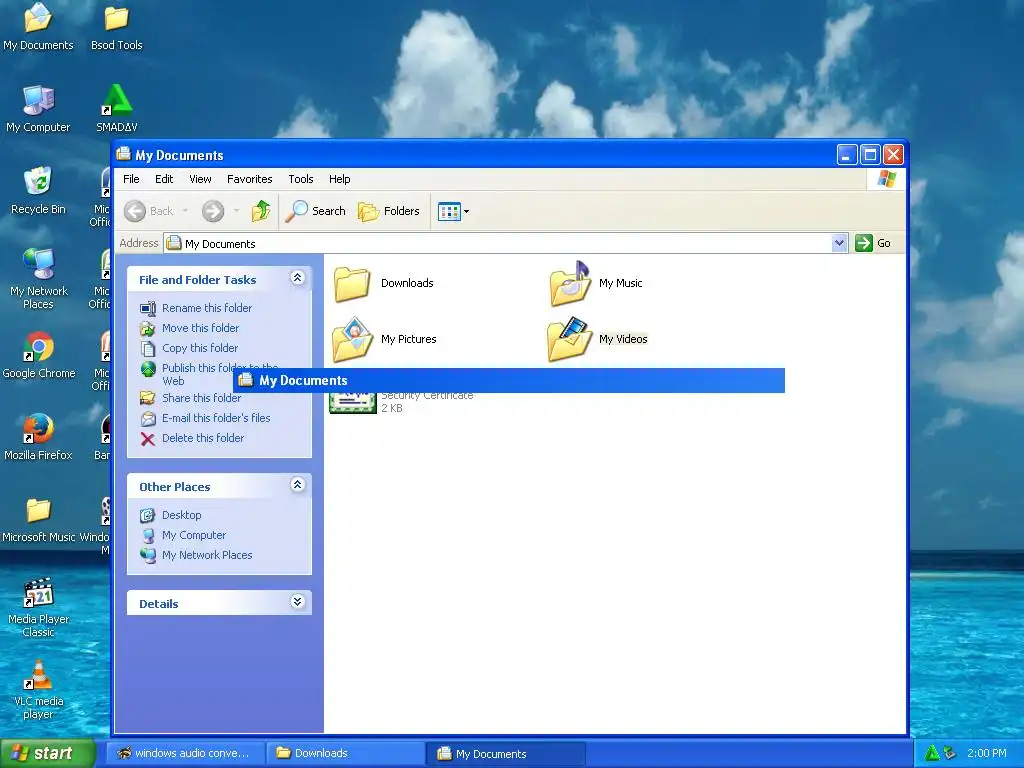Image resolution: width=1024 pixels, height=768 pixels.
Task: Click the Publish this folder globe icon
Action: click(148, 370)
